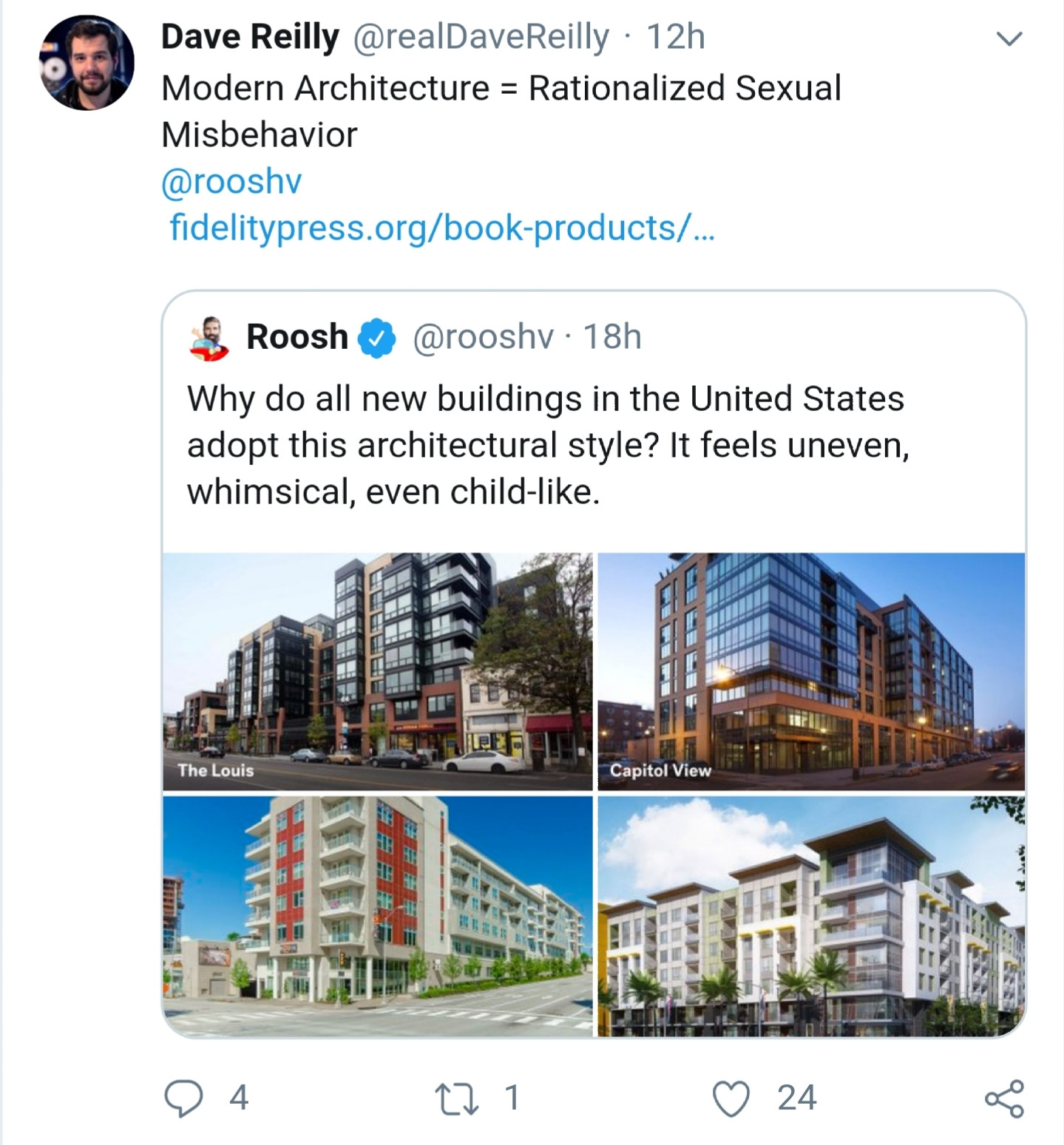Open tweet options chevron menu
The height and width of the screenshot is (1145, 1064).
pyautogui.click(x=1009, y=38)
